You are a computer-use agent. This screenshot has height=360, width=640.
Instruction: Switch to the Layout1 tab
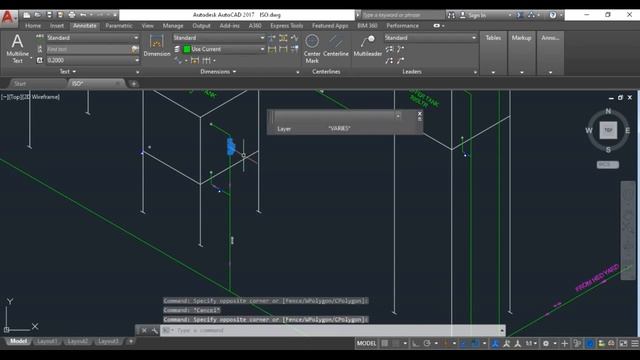(47, 341)
